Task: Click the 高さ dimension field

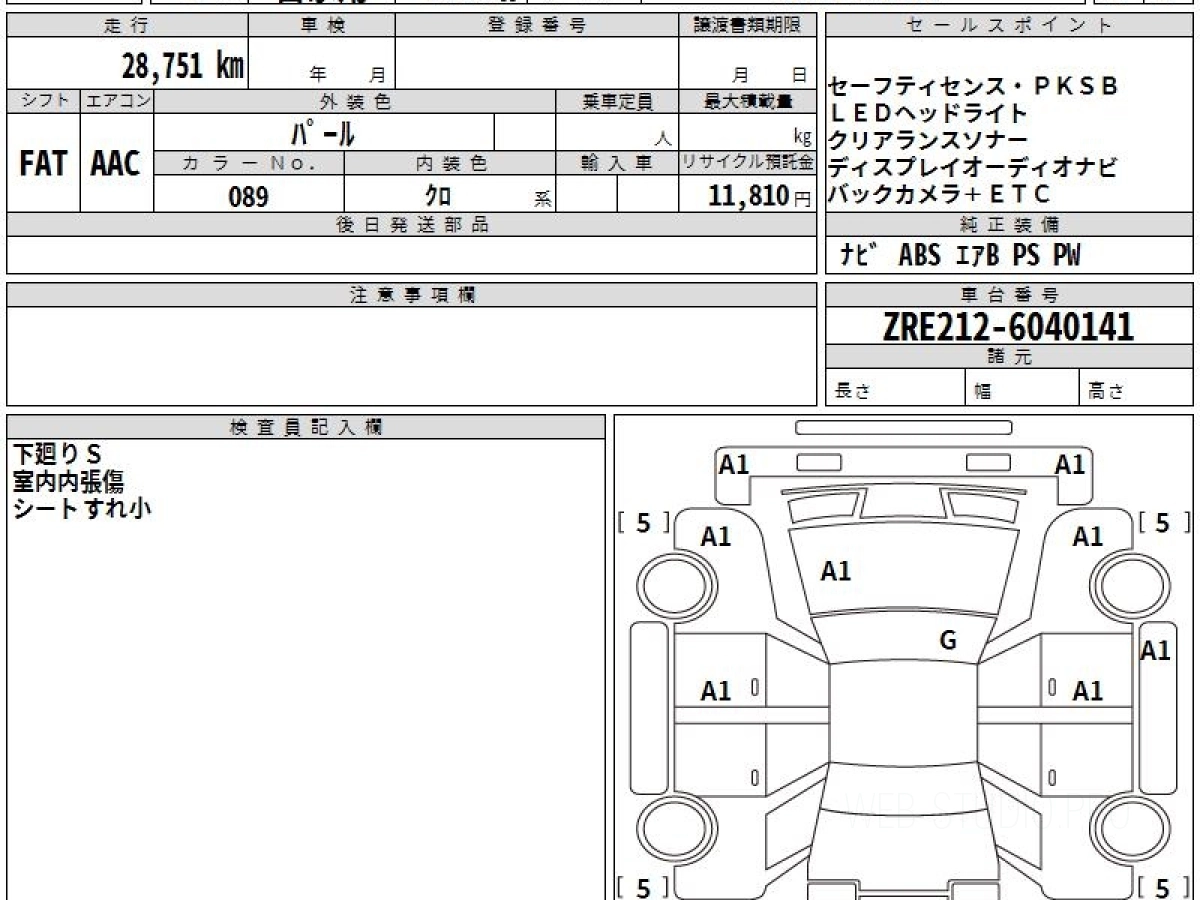Action: pyautogui.click(x=1137, y=389)
